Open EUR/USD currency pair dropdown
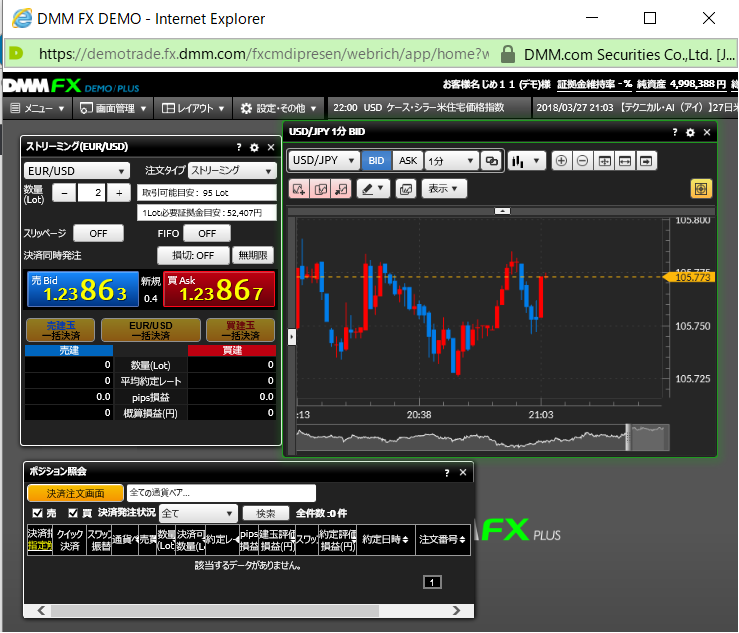 pyautogui.click(x=76, y=171)
